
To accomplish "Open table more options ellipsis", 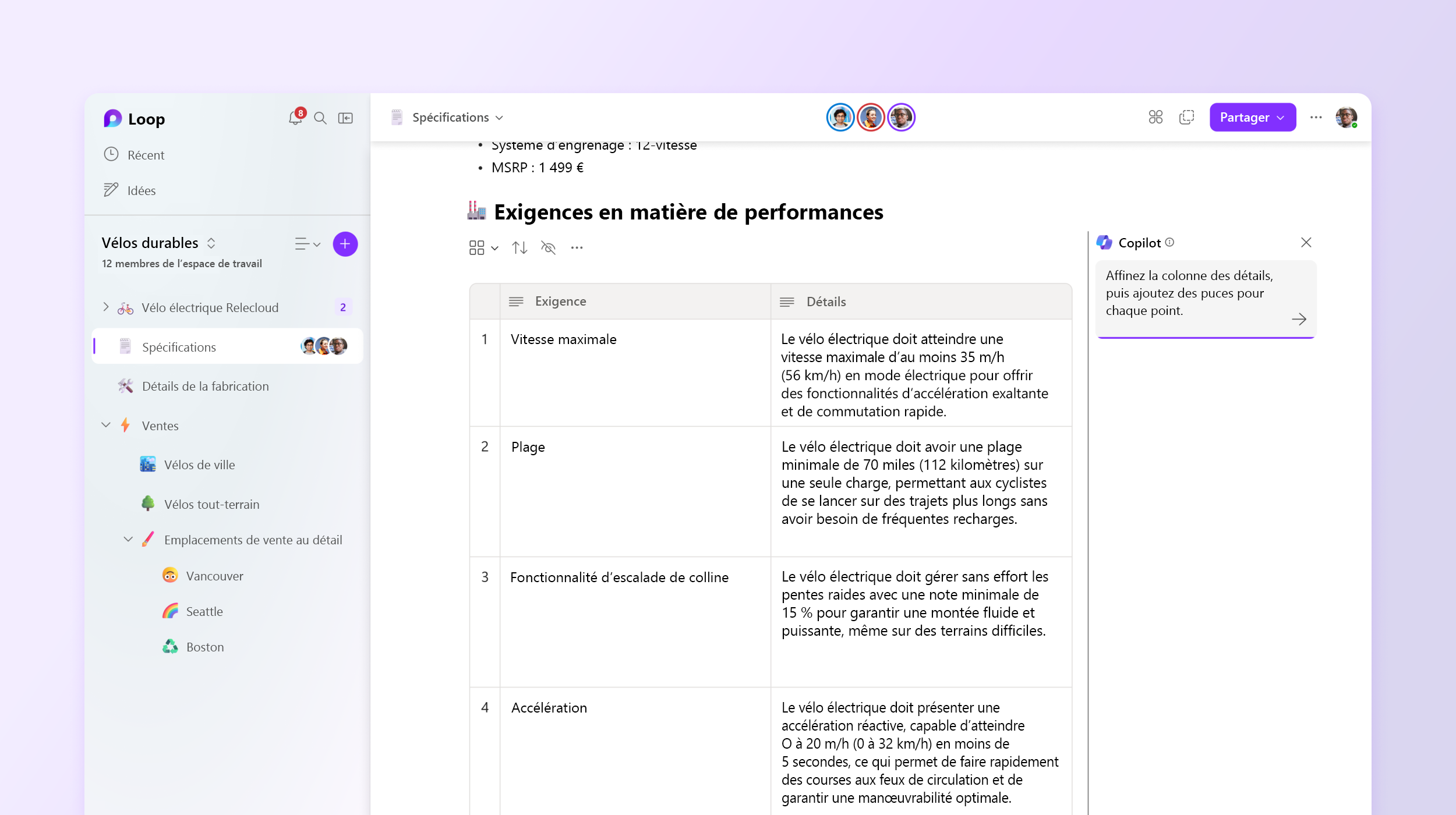I will [x=577, y=248].
